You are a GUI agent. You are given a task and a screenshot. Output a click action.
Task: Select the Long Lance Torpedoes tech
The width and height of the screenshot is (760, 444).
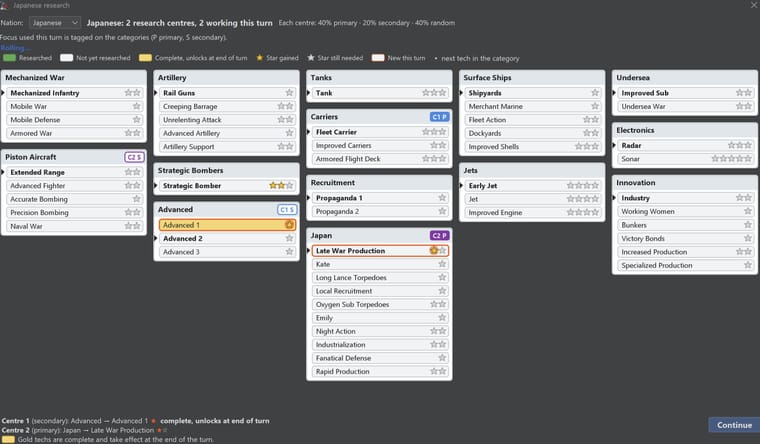[380, 278]
